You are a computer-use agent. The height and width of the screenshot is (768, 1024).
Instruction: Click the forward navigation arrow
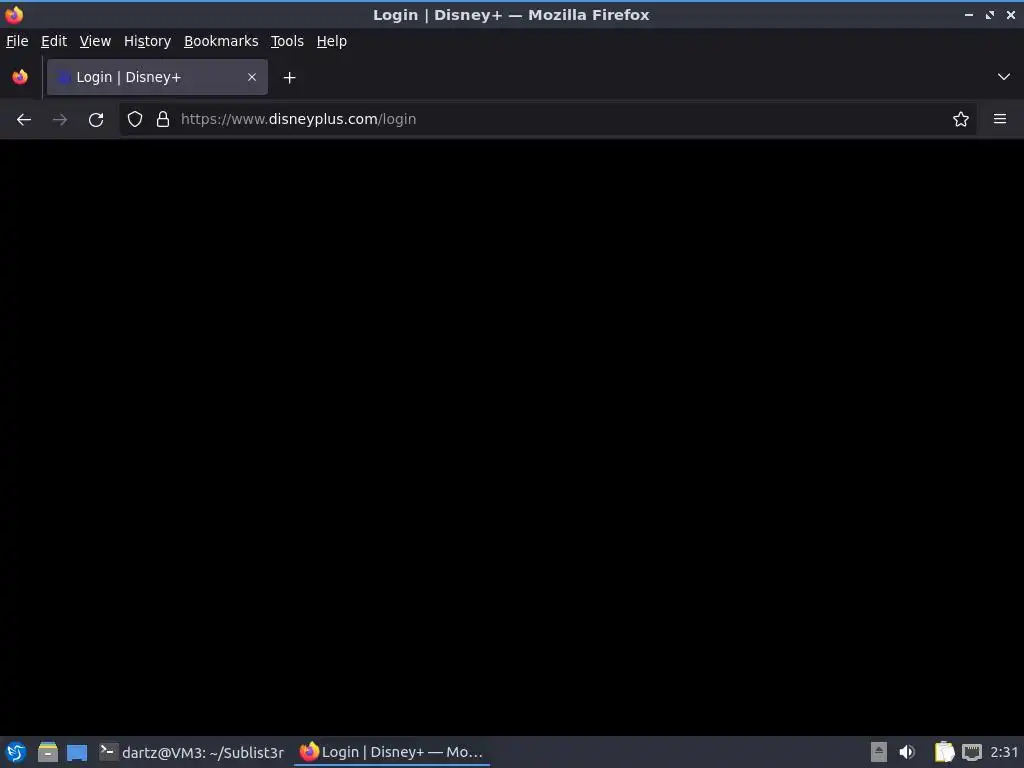coord(59,120)
